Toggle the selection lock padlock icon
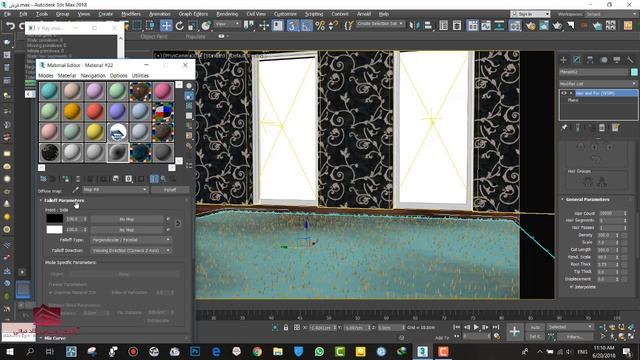Screen dimensions: 640x360 [286, 327]
